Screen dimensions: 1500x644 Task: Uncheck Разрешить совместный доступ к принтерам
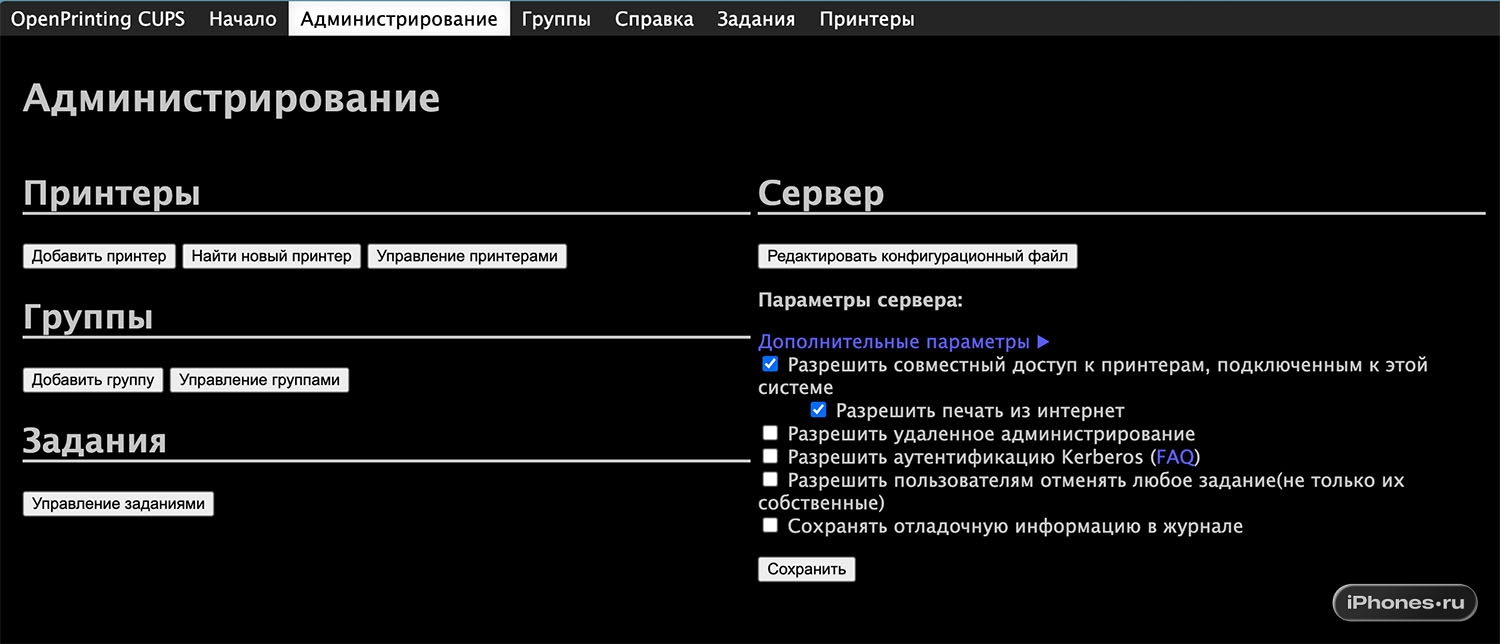click(770, 364)
